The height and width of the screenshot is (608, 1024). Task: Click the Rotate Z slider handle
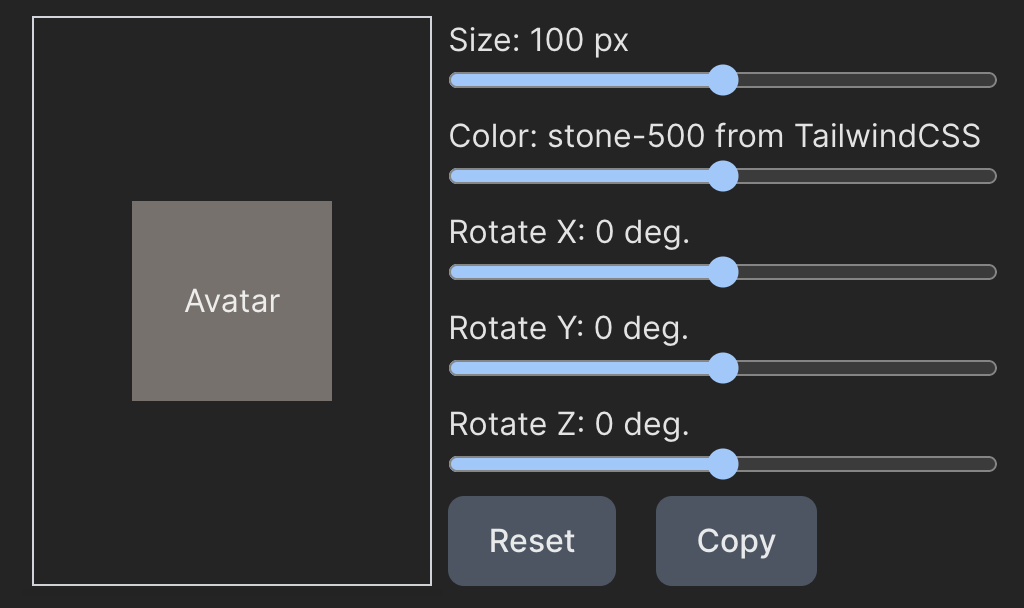click(722, 464)
